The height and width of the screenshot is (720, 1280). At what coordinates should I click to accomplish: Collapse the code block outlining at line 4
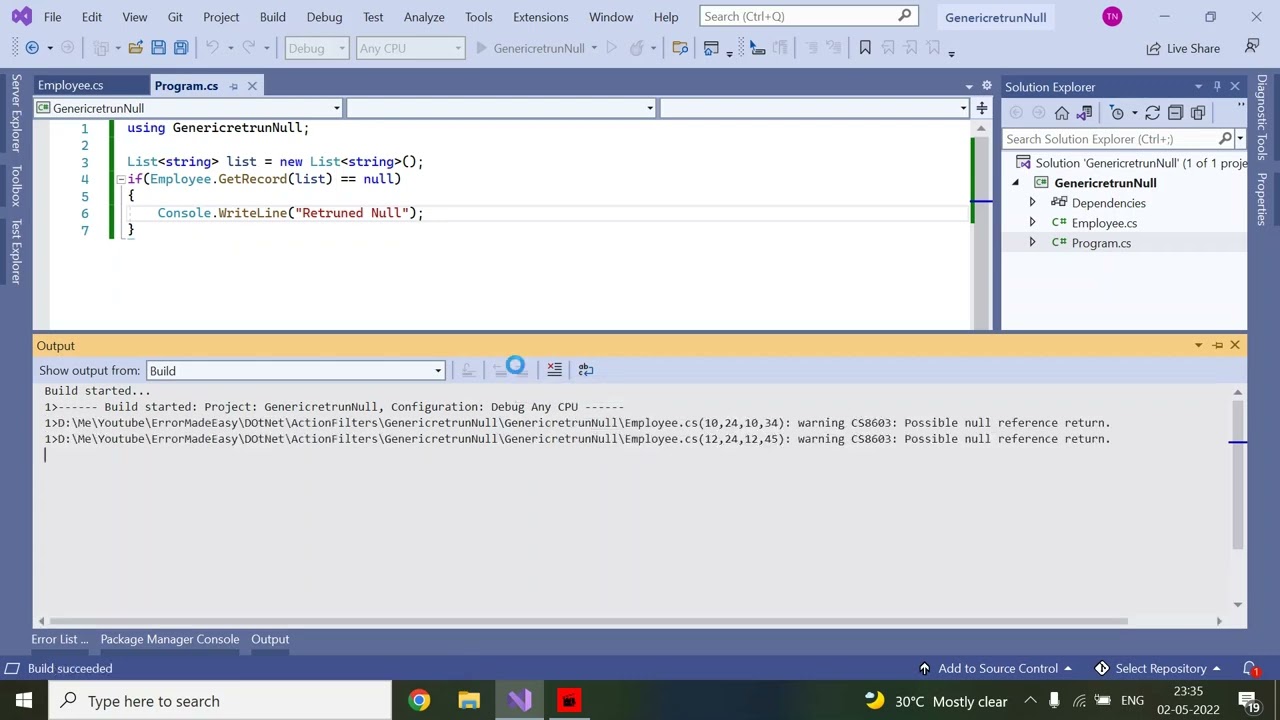pos(120,179)
